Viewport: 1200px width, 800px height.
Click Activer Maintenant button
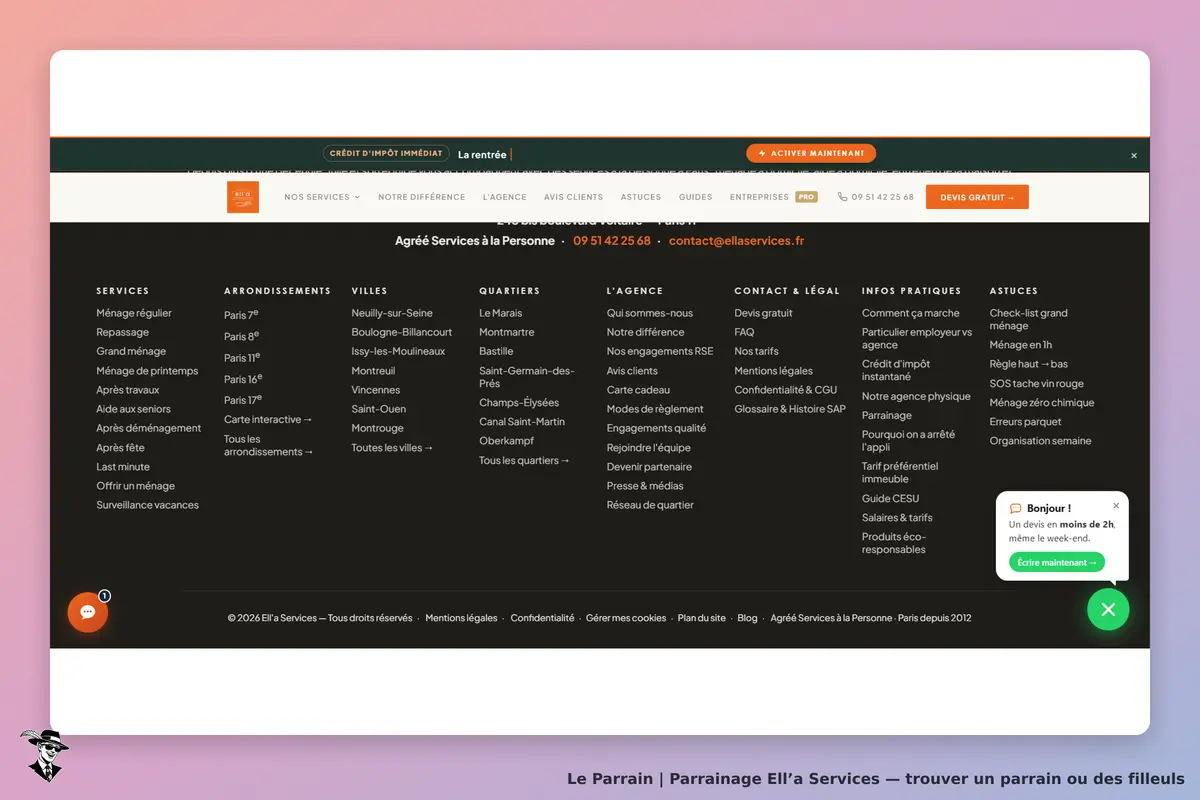(811, 153)
